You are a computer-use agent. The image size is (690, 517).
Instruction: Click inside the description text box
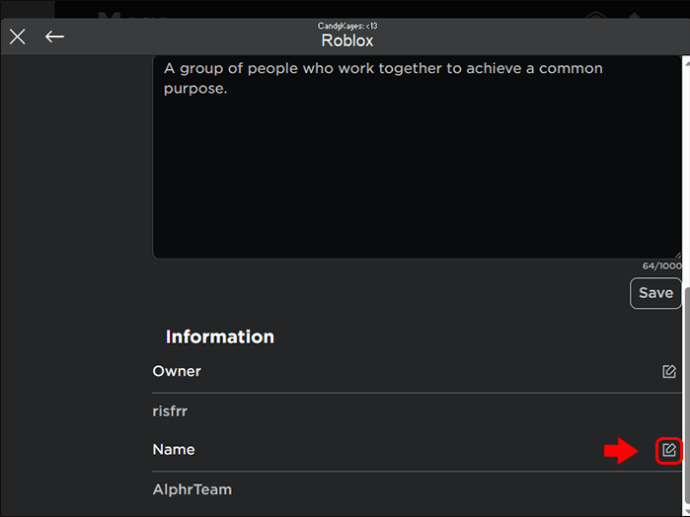pos(417,156)
